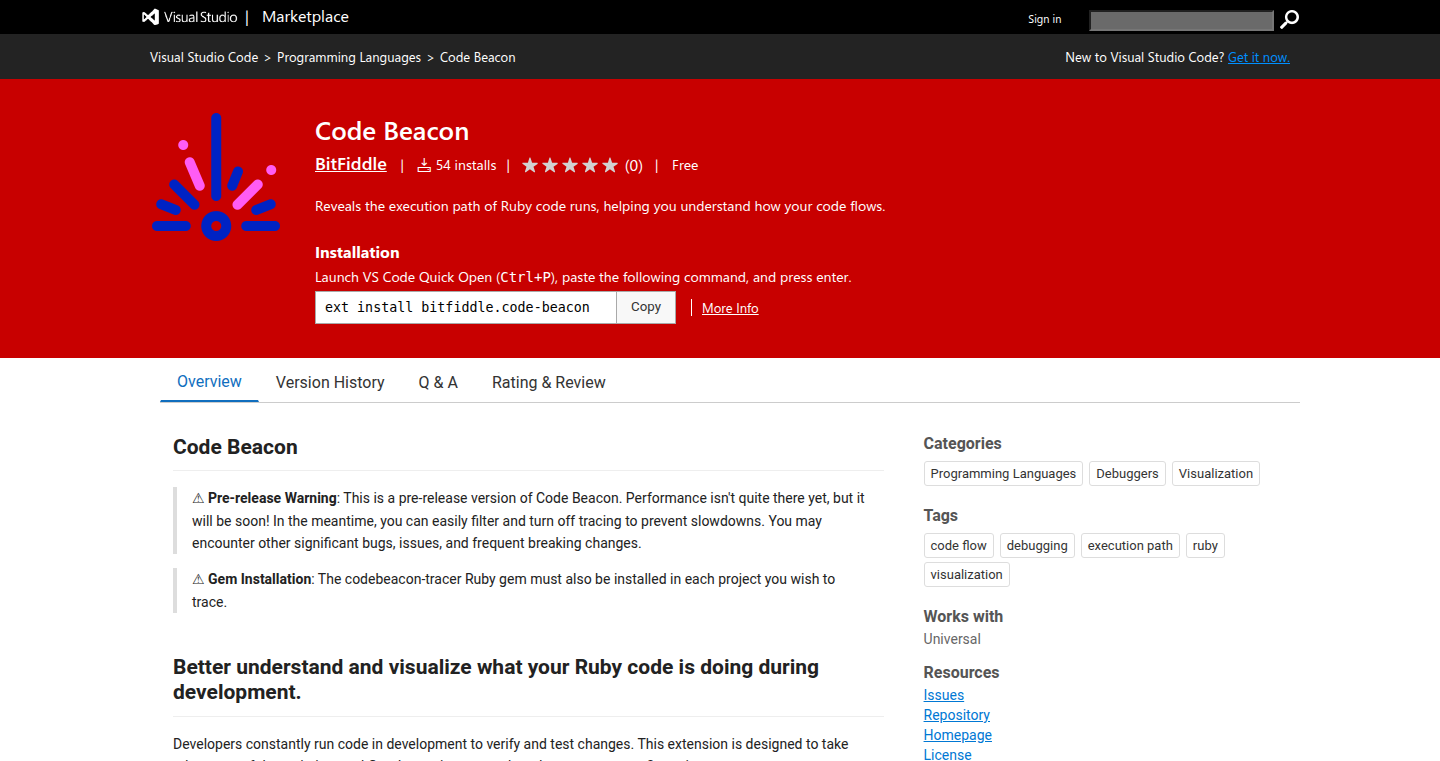Viewport: 1440px width, 761px height.
Task: Click the Code Beacon extension logo
Action: [x=216, y=177]
